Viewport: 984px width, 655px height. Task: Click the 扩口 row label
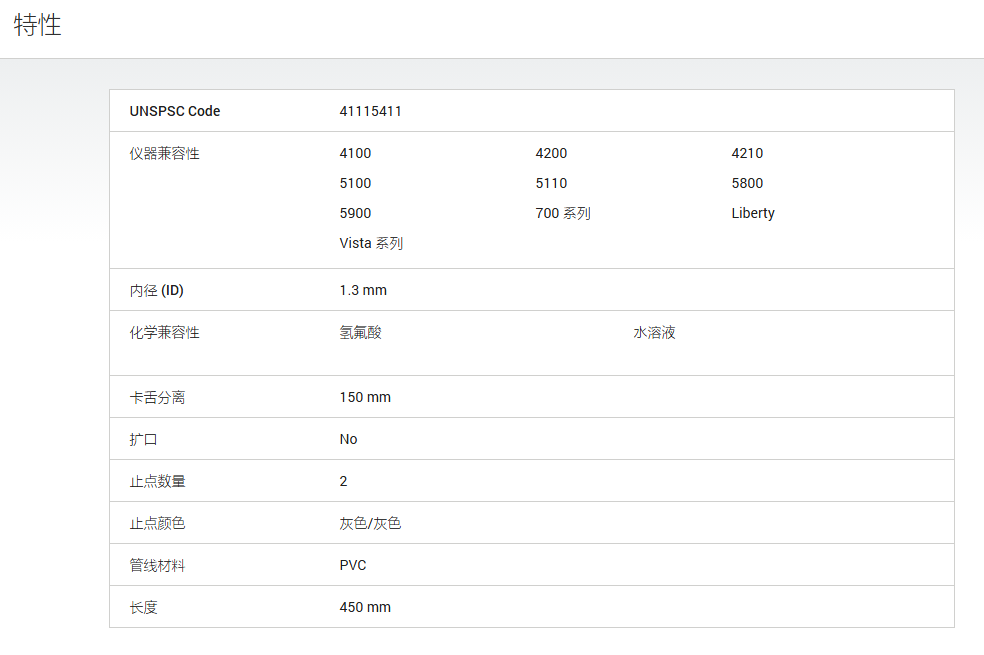click(x=144, y=440)
